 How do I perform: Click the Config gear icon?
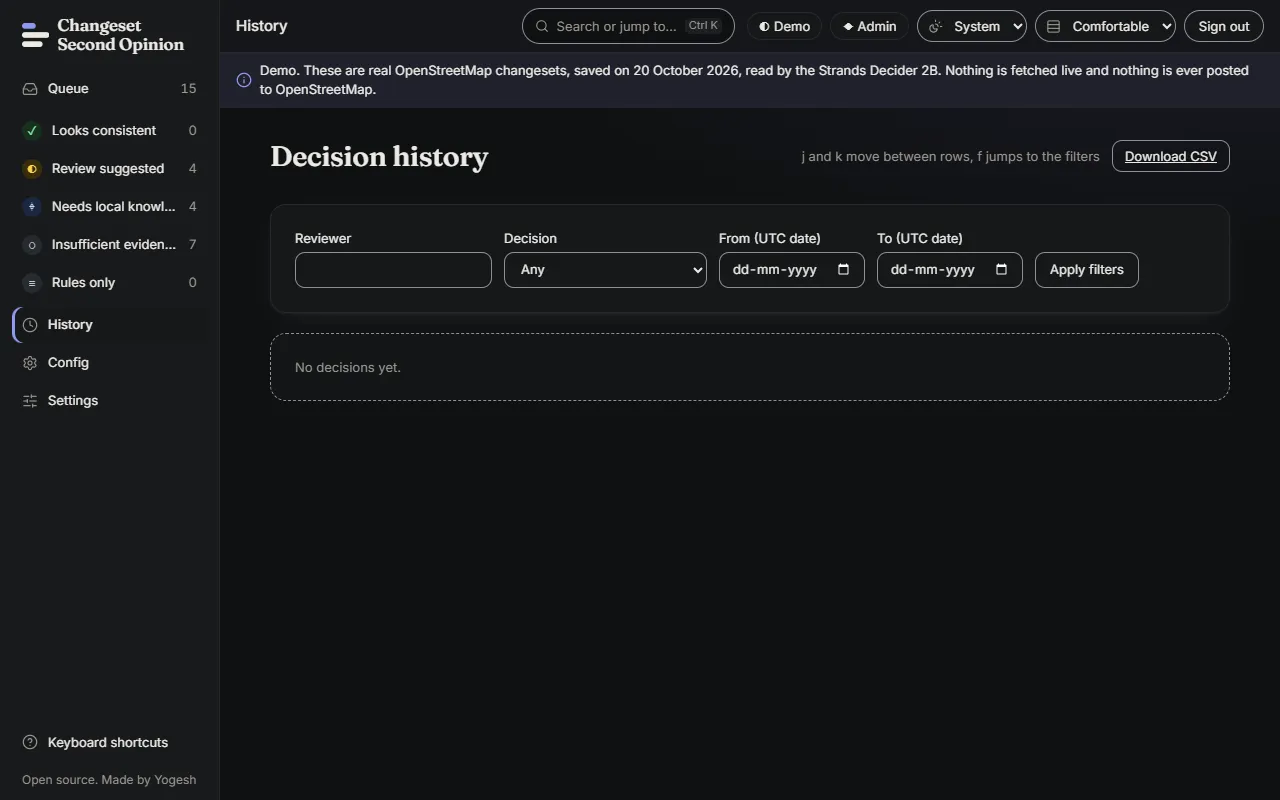pyautogui.click(x=30, y=363)
